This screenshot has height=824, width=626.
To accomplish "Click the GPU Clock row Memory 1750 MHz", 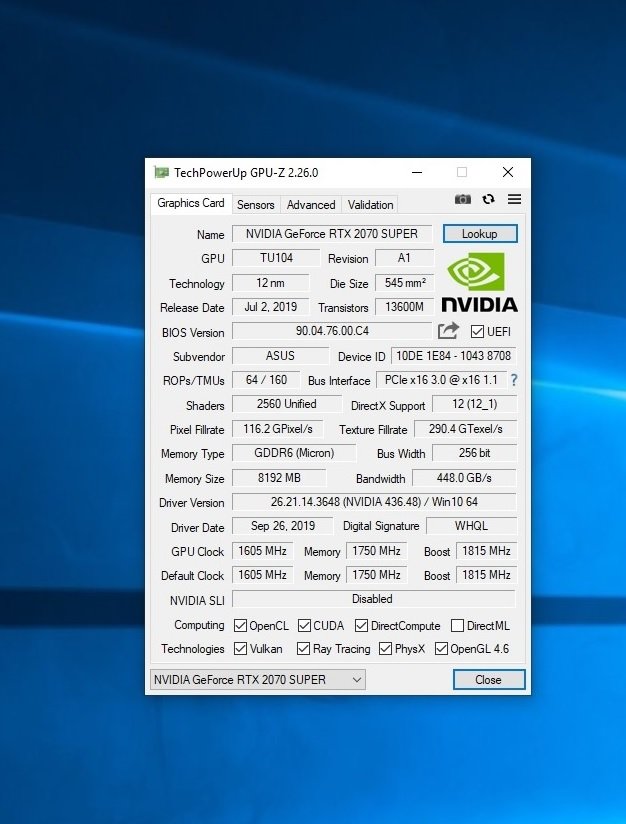I will pos(376,551).
